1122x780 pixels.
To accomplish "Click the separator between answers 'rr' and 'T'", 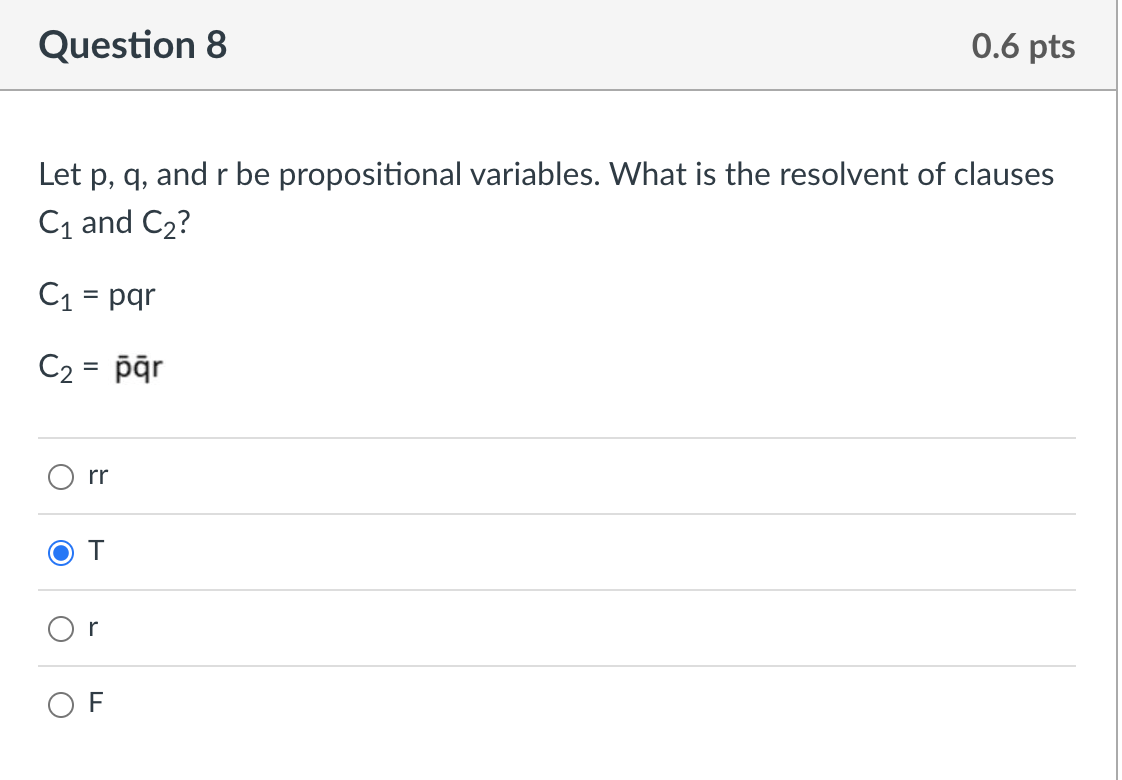I will pyautogui.click(x=557, y=514).
